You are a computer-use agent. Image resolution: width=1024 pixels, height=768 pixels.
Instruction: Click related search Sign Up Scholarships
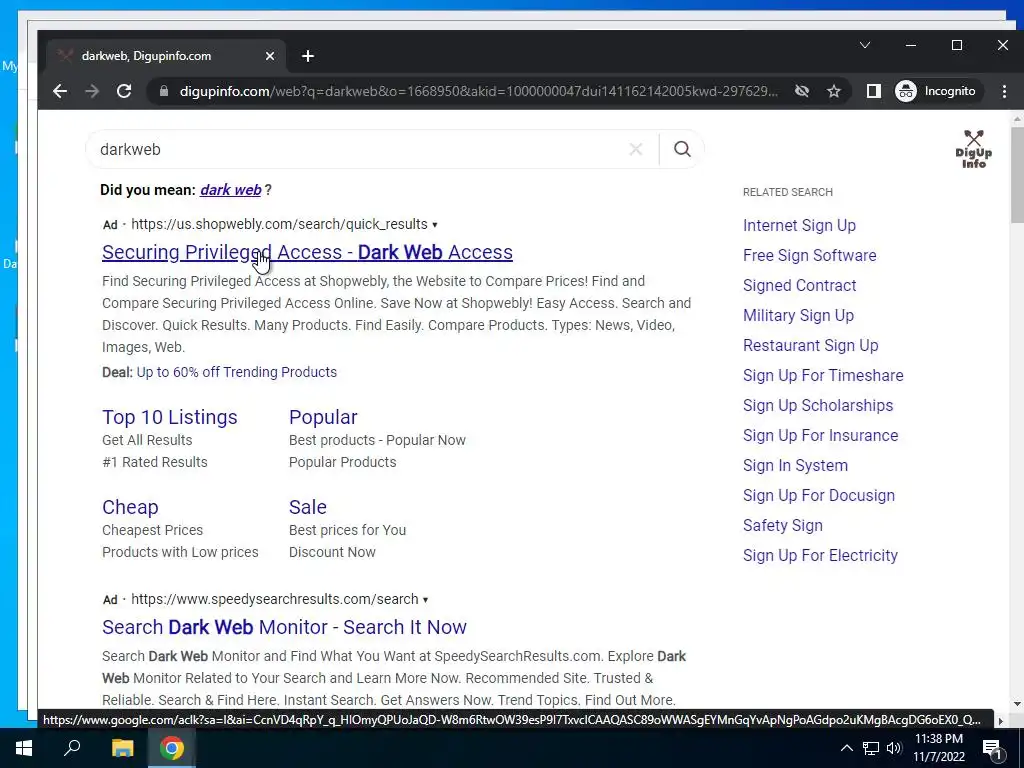point(818,406)
